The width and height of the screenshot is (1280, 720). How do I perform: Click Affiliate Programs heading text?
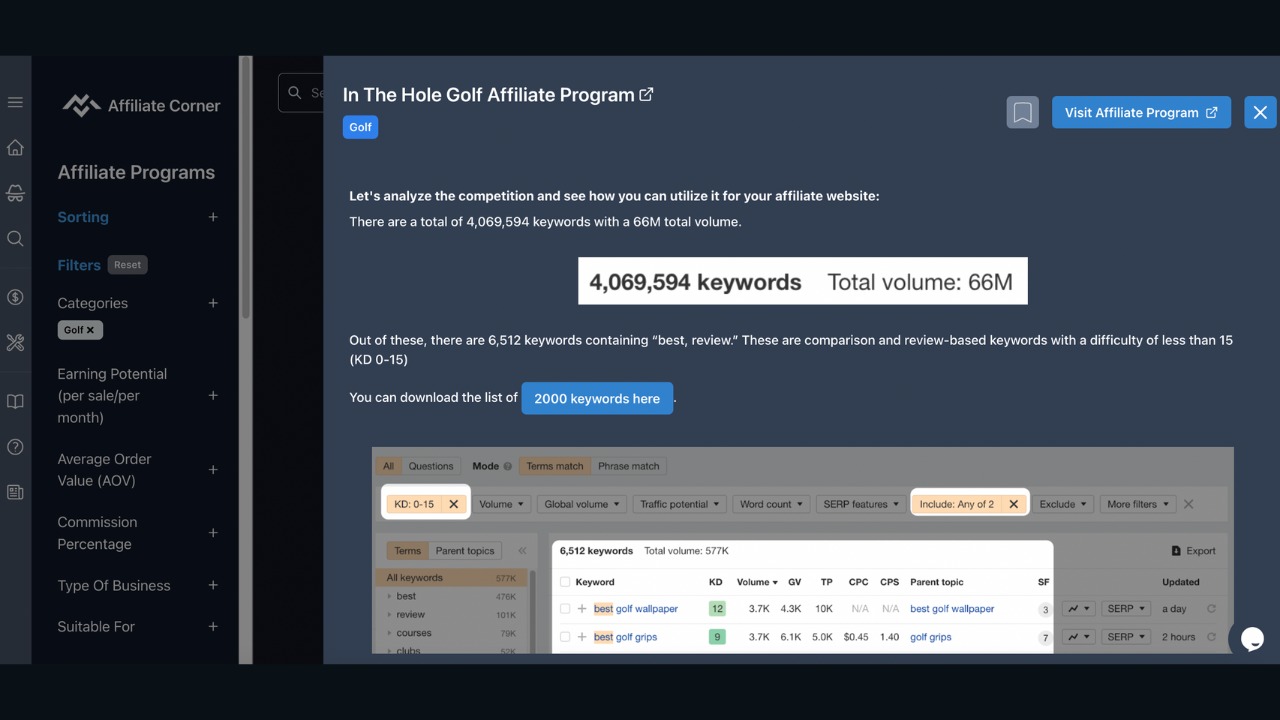(x=136, y=172)
